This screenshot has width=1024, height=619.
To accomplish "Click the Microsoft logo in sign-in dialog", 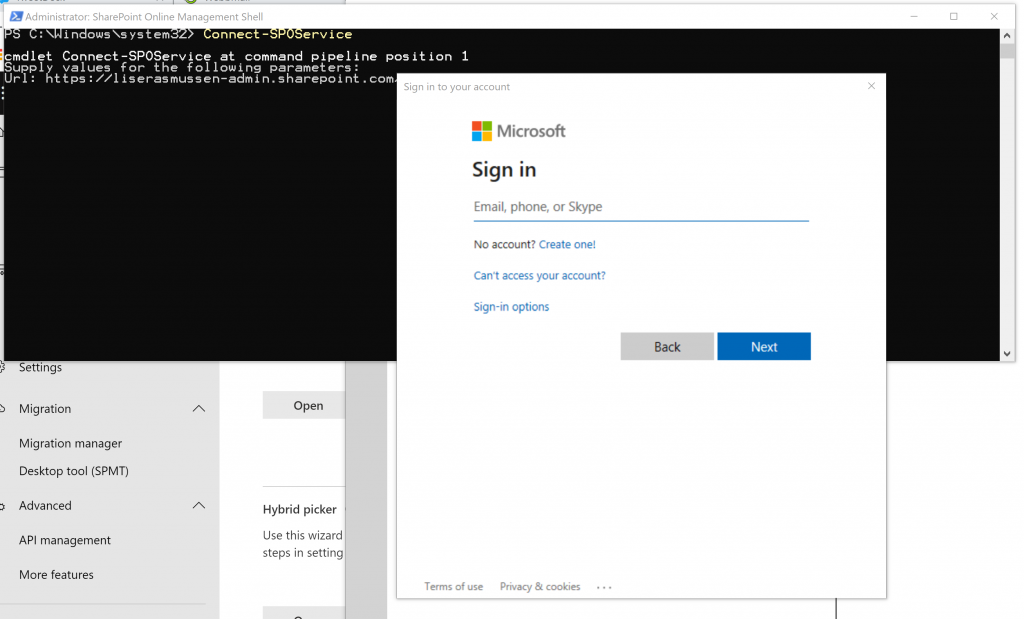I will pyautogui.click(x=519, y=131).
